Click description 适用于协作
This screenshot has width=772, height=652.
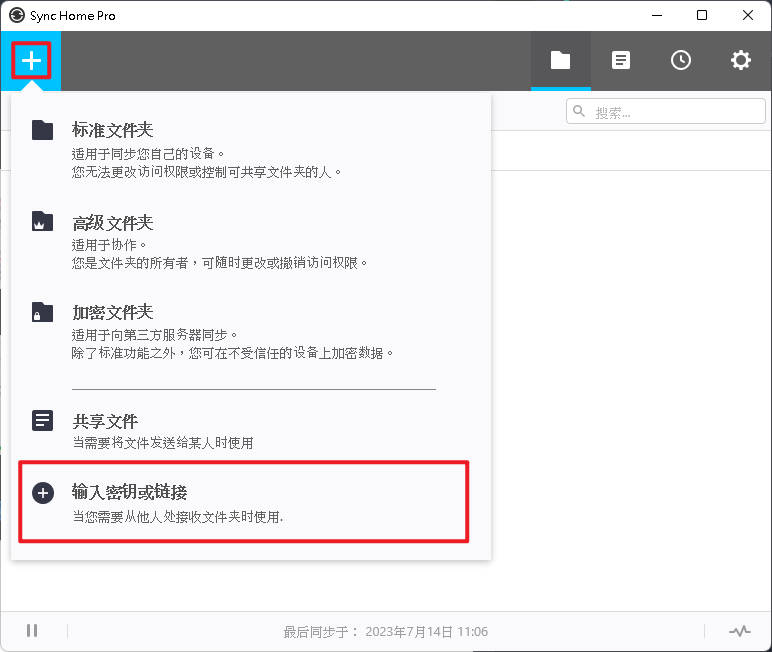(x=109, y=245)
